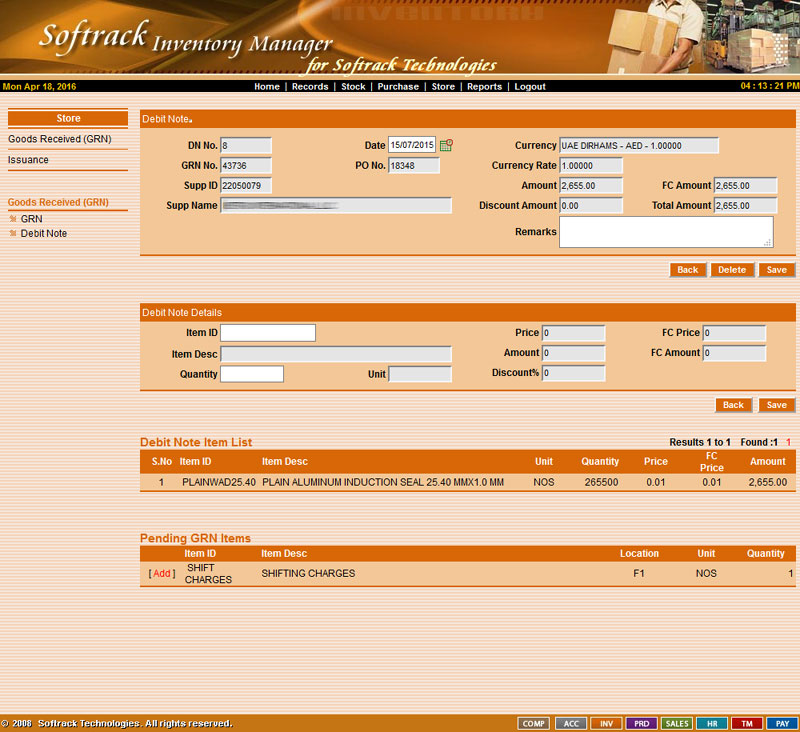Go to the HR module badge
The image size is (800, 732).
(x=712, y=723)
